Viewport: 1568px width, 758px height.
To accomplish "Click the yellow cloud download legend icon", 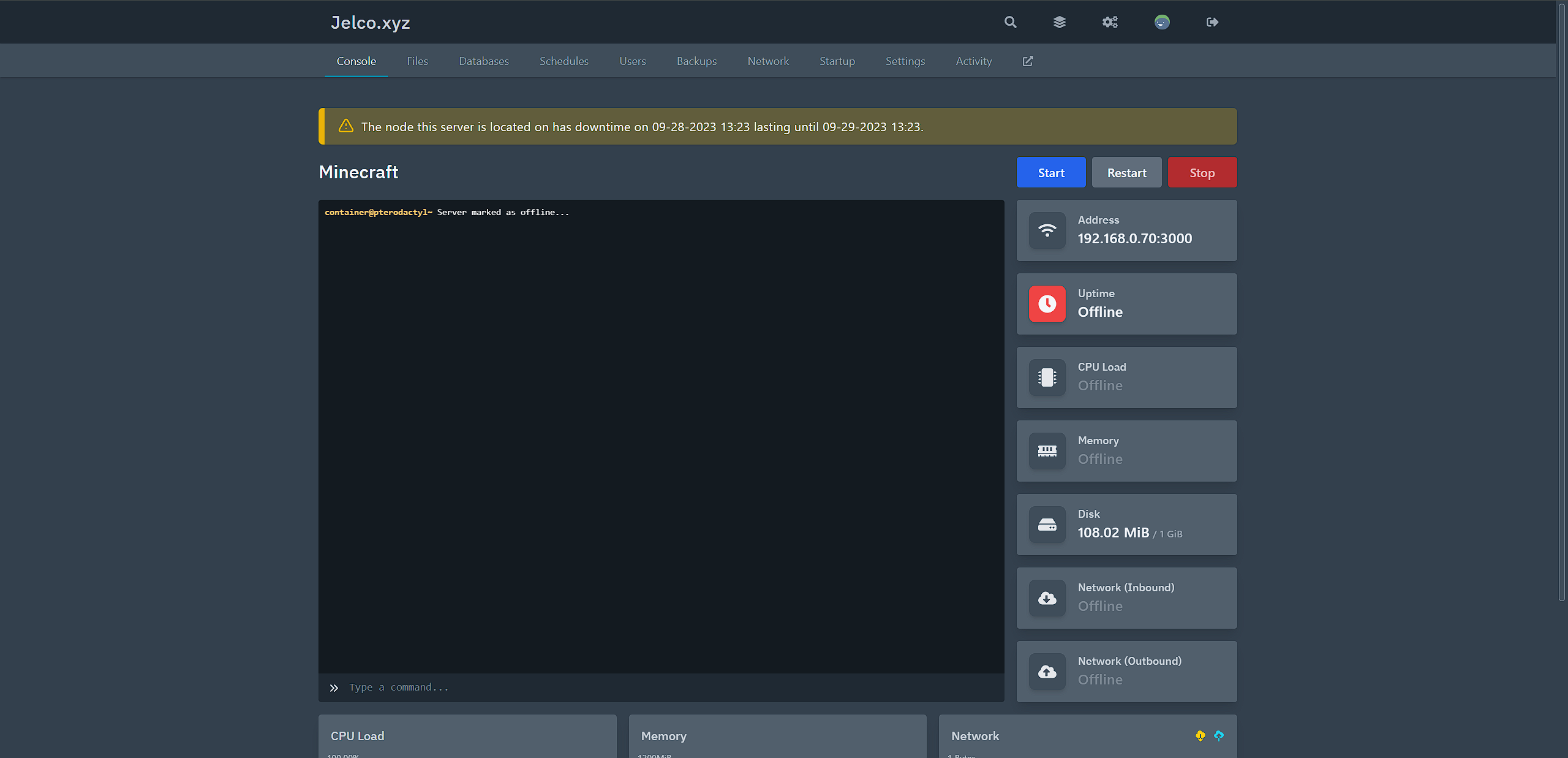I will pos(1200,735).
